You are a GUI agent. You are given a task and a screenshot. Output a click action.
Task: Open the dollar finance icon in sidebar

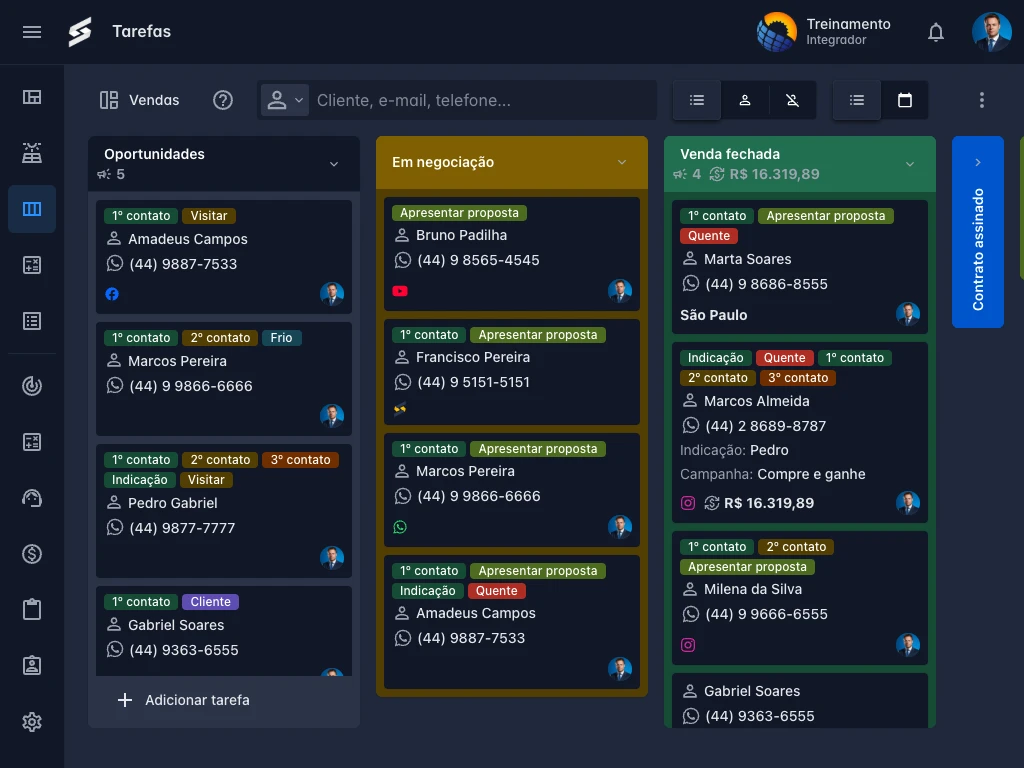point(32,554)
